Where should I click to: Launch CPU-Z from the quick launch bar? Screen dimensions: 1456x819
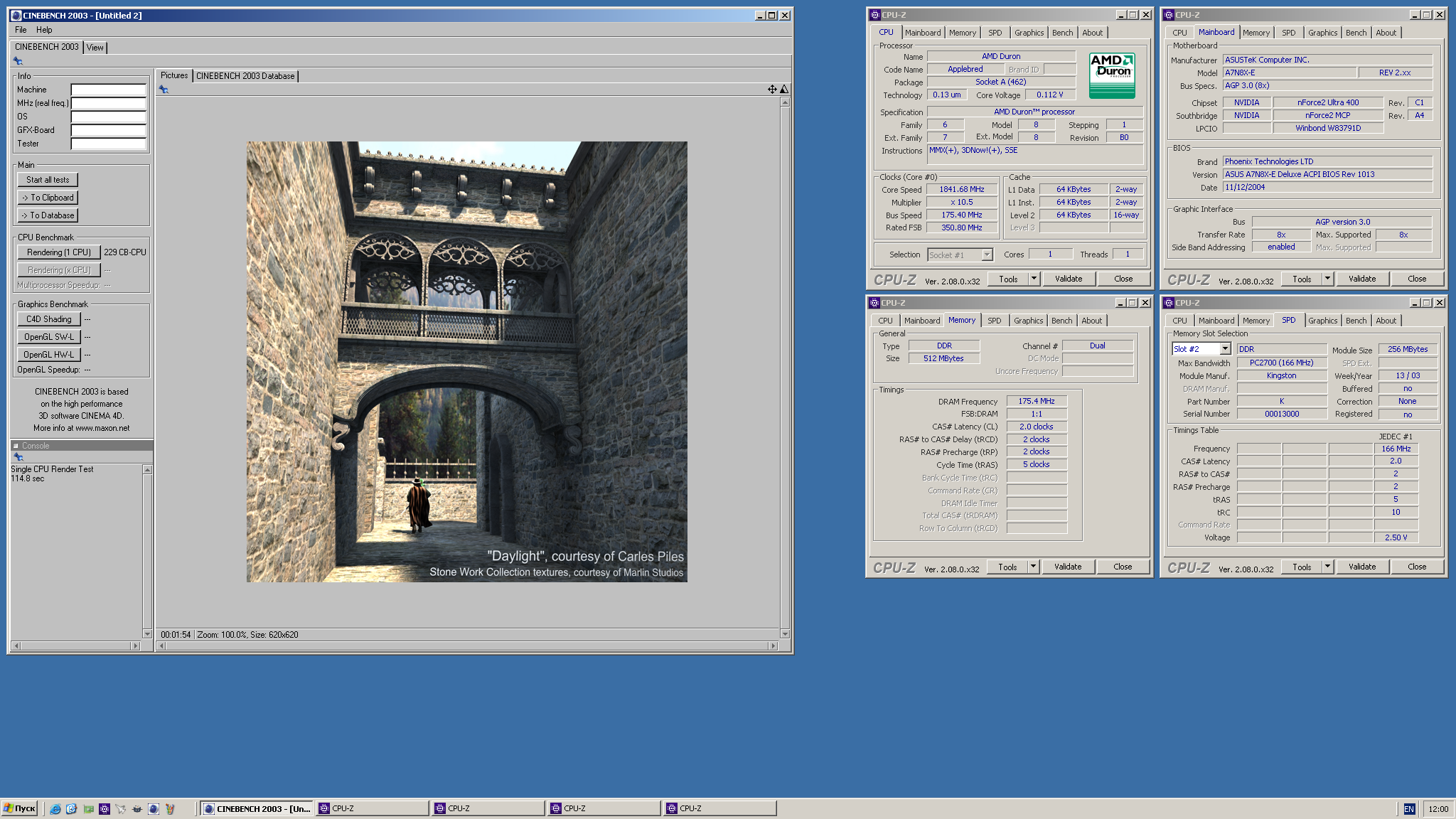105,809
